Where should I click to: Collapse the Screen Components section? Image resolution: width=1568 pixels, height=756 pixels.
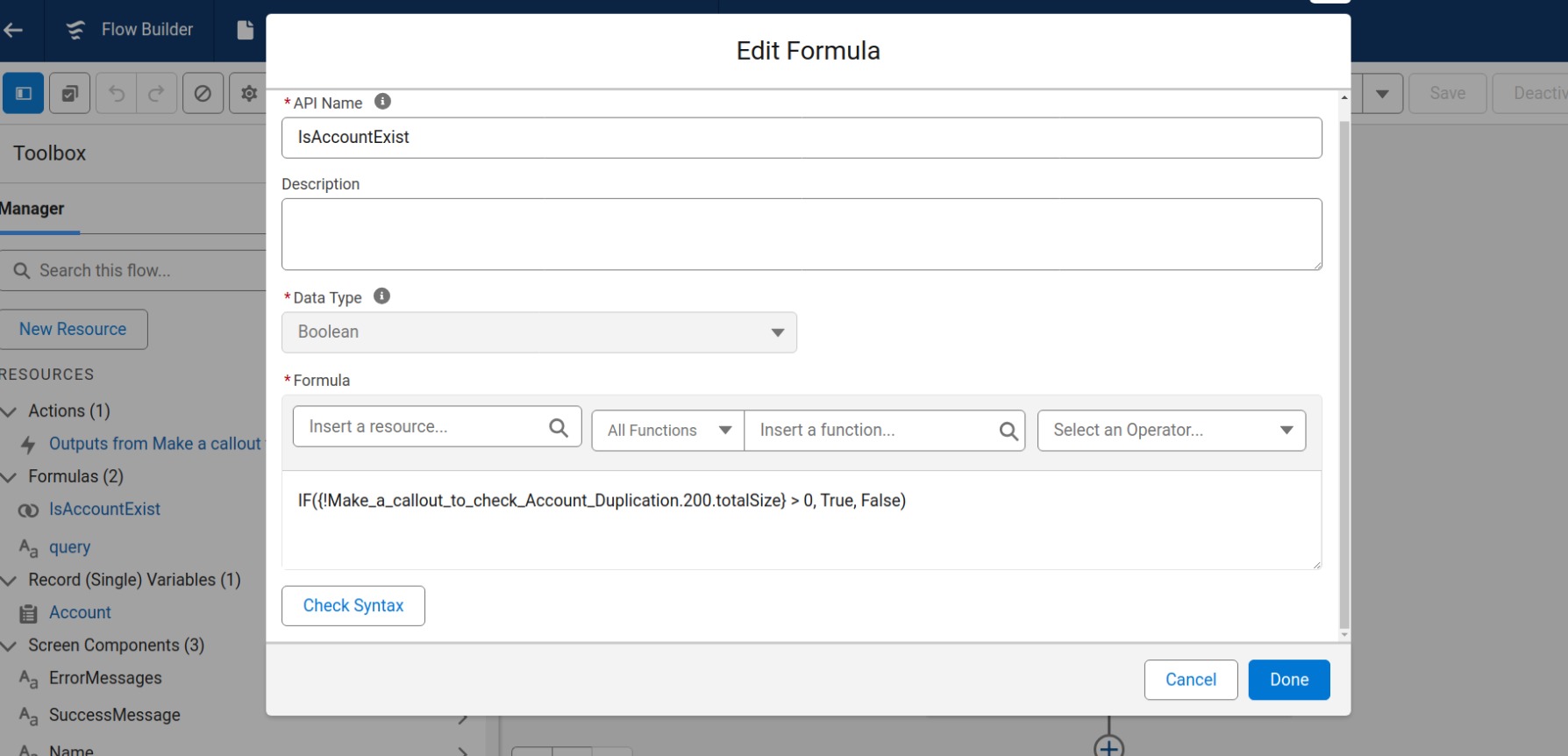[x=10, y=646]
